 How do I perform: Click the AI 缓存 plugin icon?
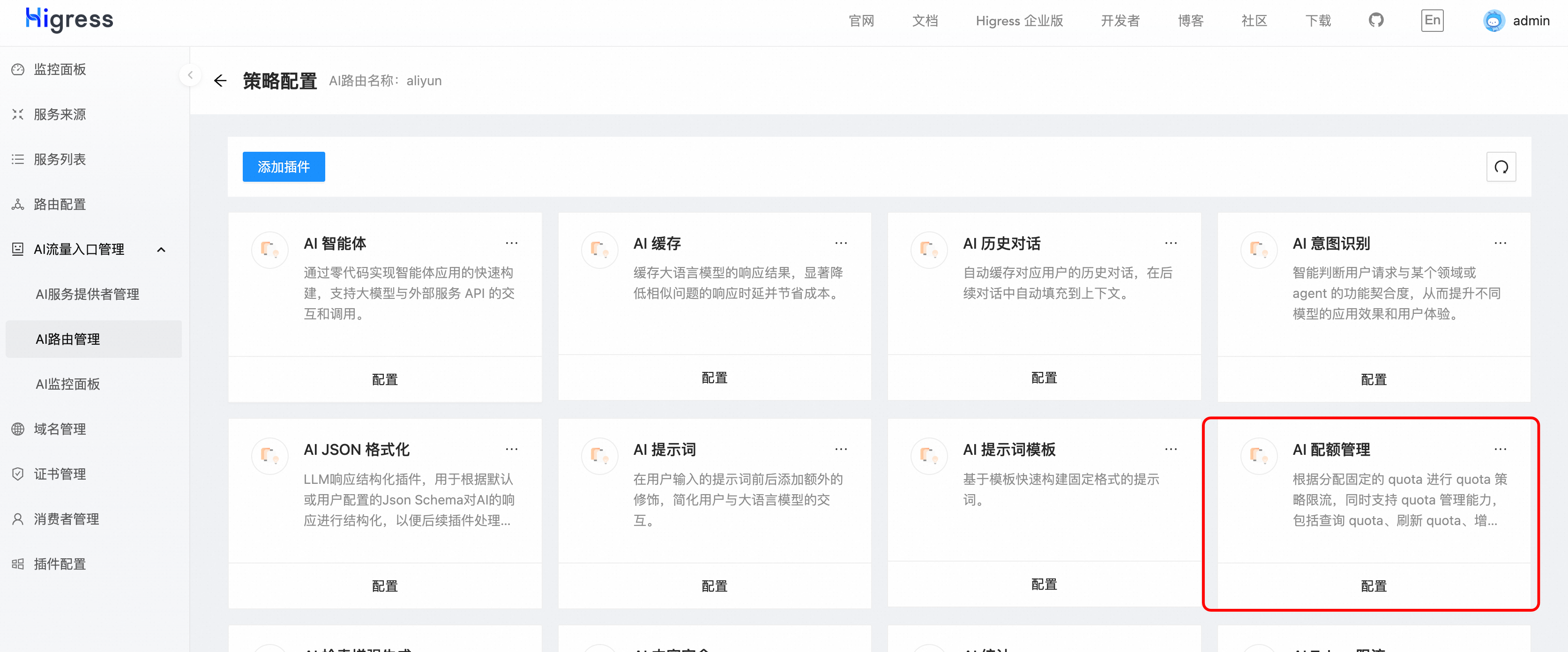point(599,249)
